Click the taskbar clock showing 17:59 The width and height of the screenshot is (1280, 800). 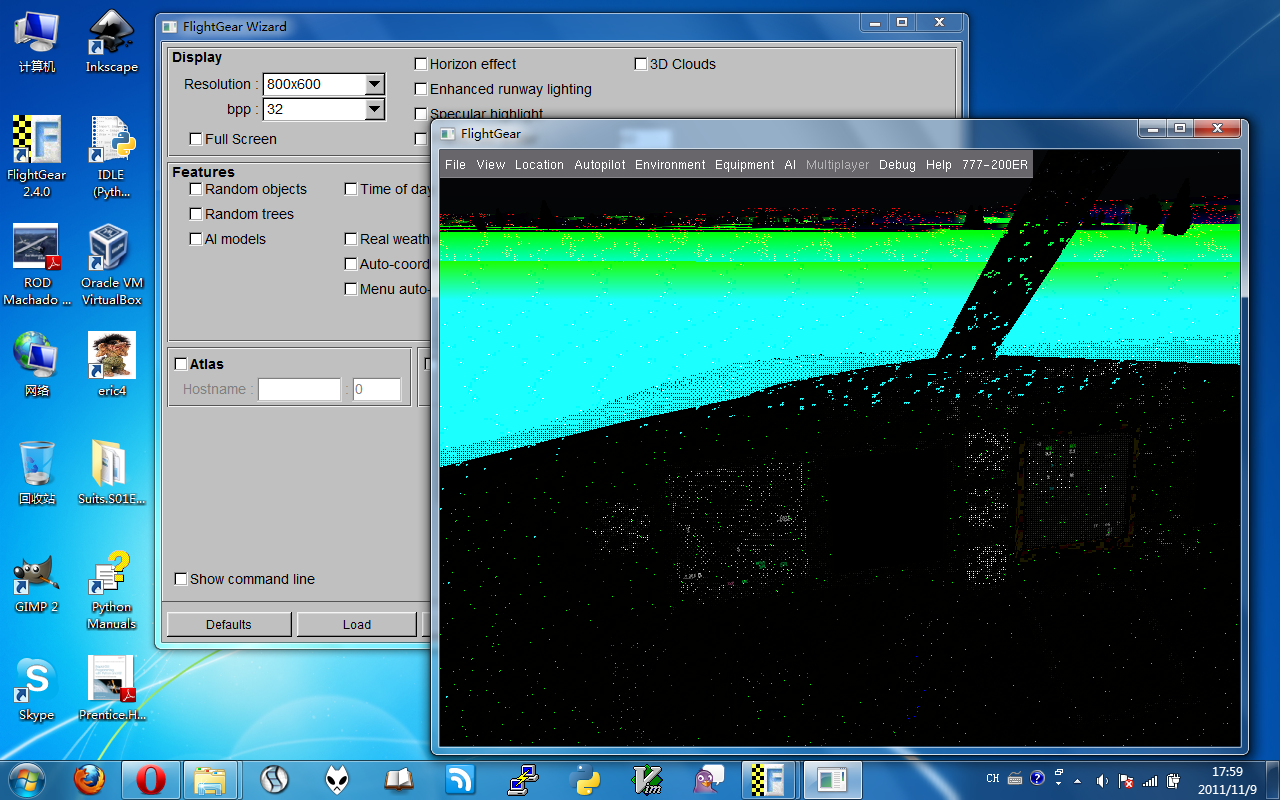1227,780
